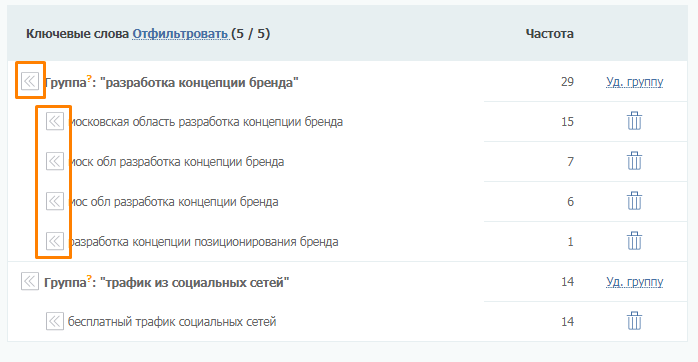Delete "бесплатный трафик социальных сетей" via trash icon
698x362 pixels.
634,321
